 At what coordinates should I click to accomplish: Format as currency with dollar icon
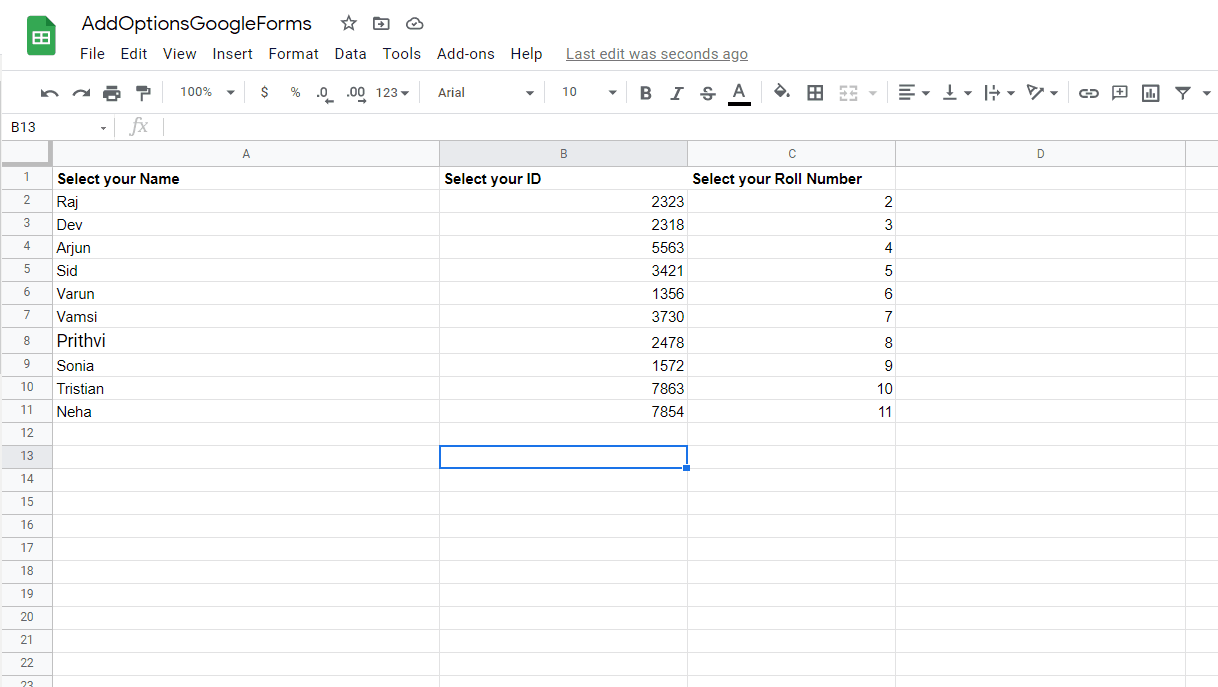coord(264,92)
